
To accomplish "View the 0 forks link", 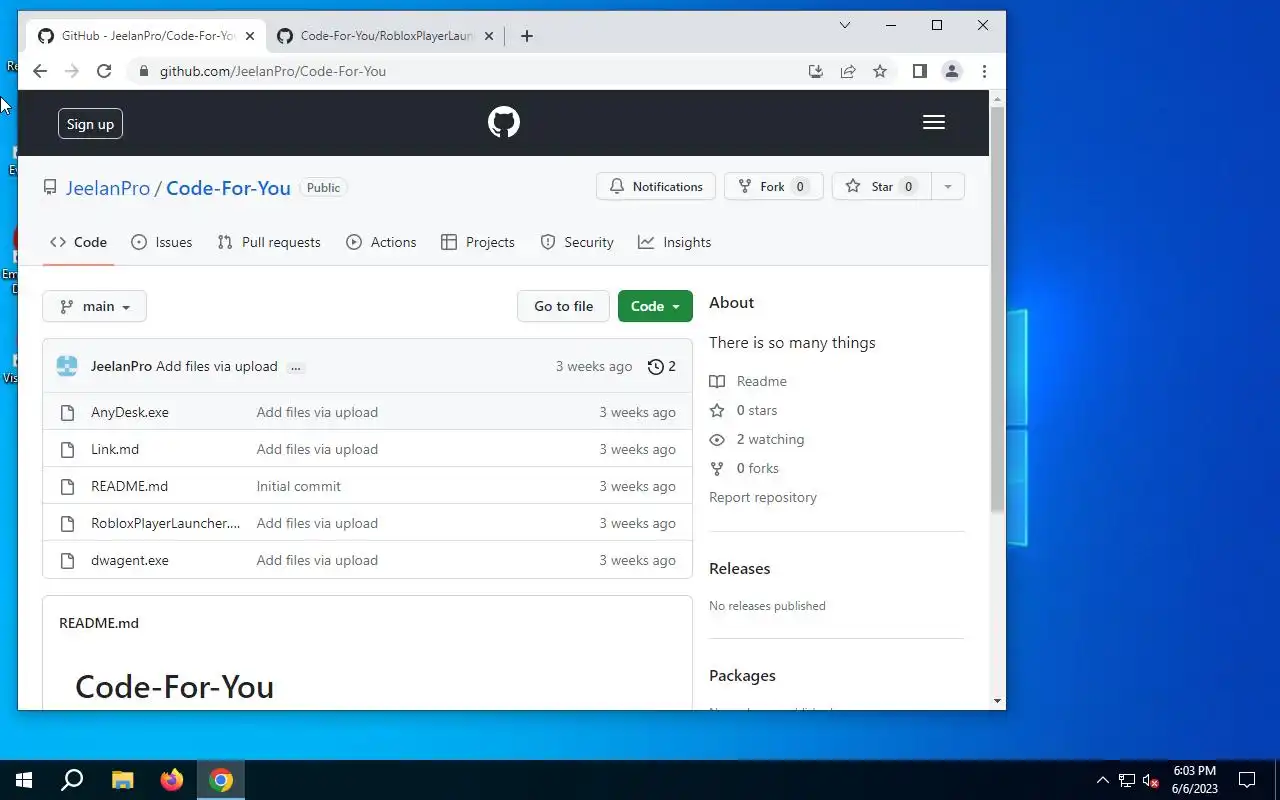I will (x=744, y=468).
